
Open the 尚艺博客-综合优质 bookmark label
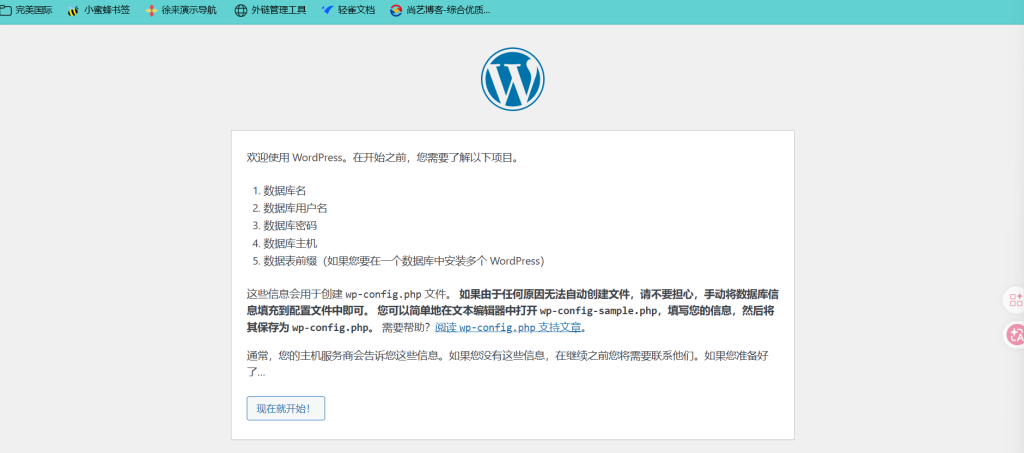(x=448, y=10)
